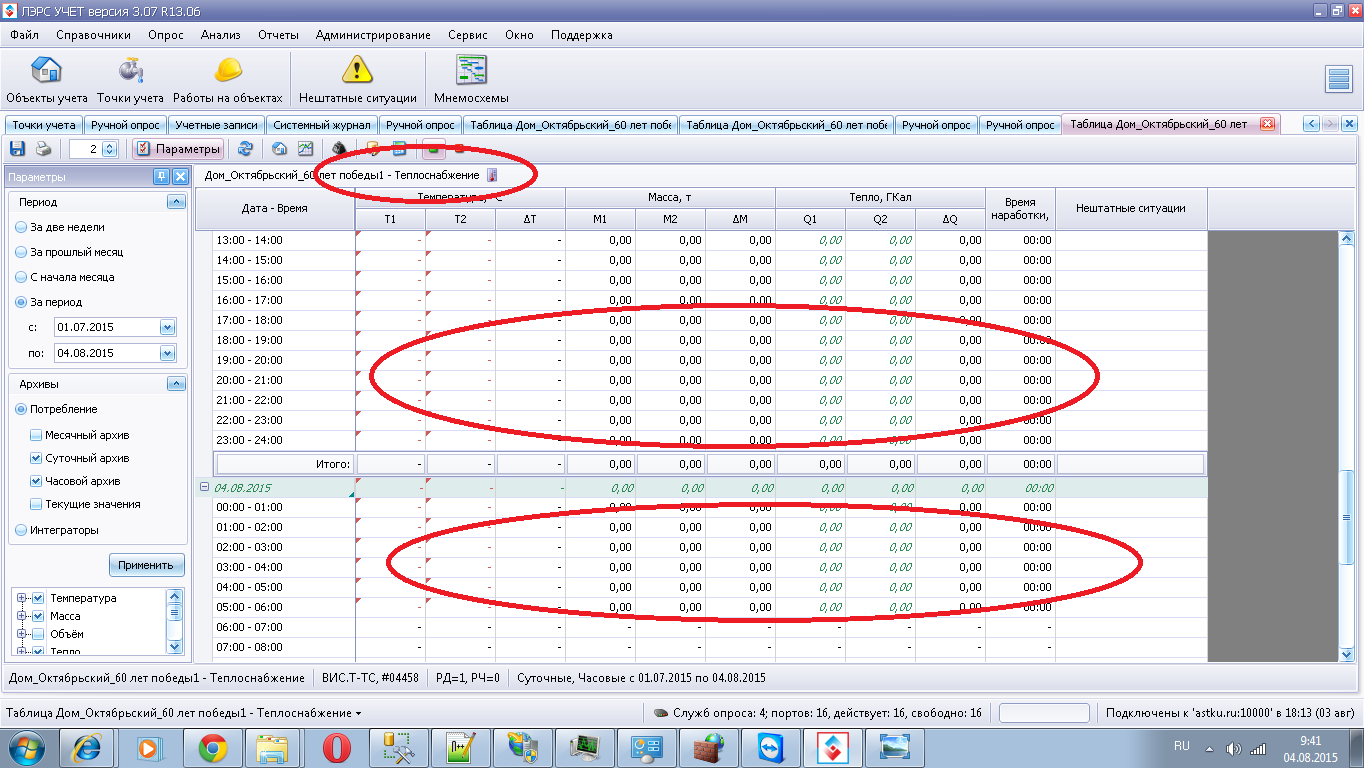Click the spinner arrows of the 2 field
Viewport: 1364px width, 768px height.
(110, 149)
